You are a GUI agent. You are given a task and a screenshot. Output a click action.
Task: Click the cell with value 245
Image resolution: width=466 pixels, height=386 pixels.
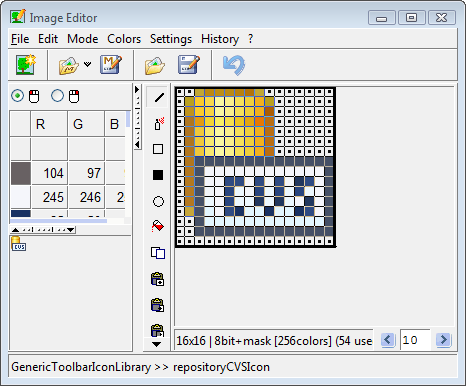coord(49,197)
